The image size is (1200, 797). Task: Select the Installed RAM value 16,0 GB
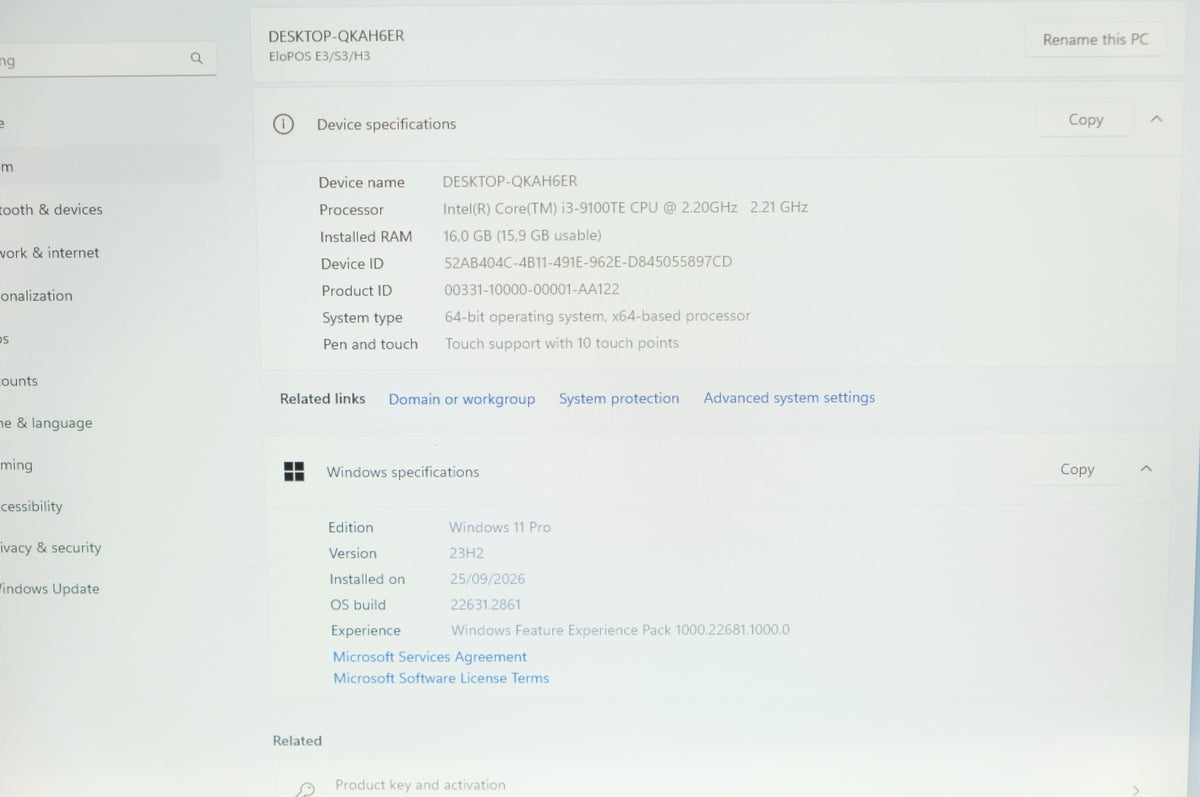pyautogui.click(x=522, y=236)
